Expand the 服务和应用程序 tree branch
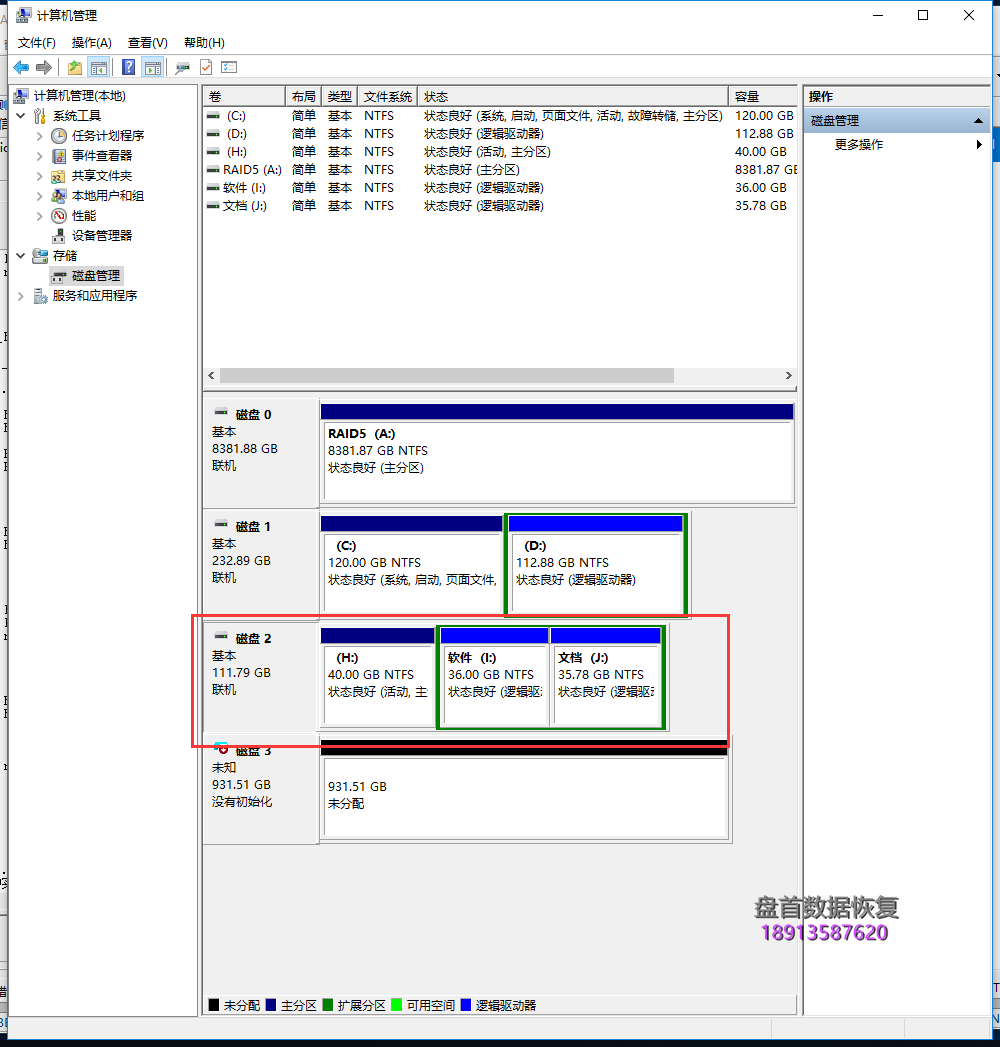Screen dimensions: 1000x1047 pyautogui.click(x=20, y=295)
